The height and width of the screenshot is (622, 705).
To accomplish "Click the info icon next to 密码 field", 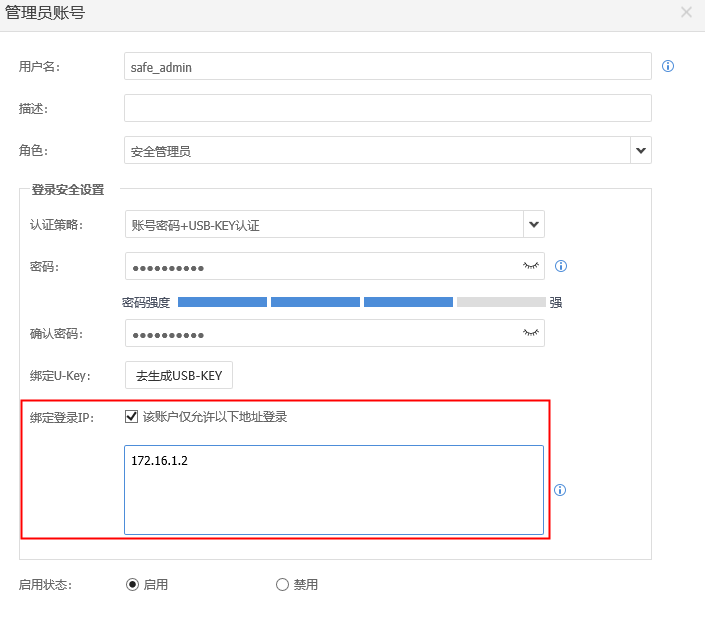I will pos(561,266).
